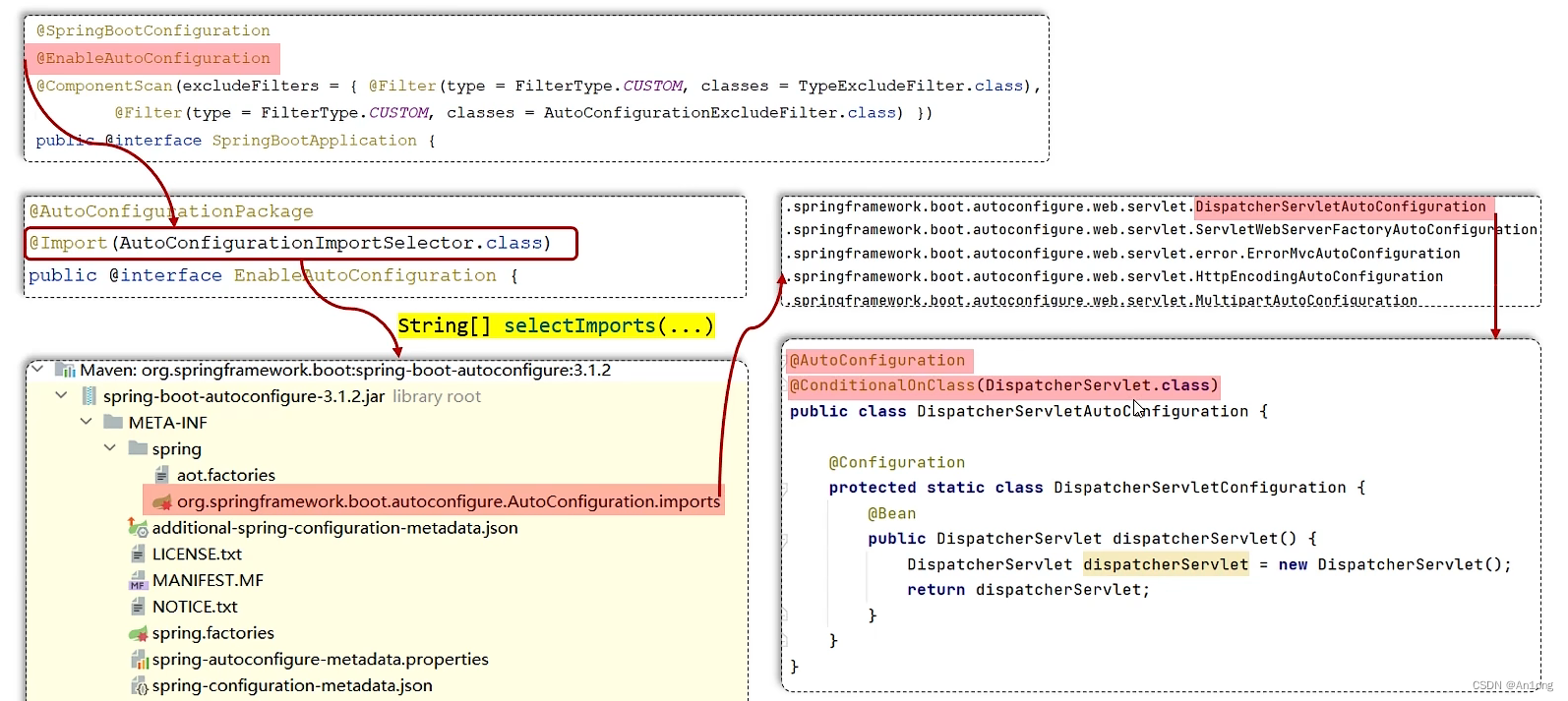1568x701 pixels.
Task: Click the text file icon beside LICENSE.txt
Action: point(138,555)
